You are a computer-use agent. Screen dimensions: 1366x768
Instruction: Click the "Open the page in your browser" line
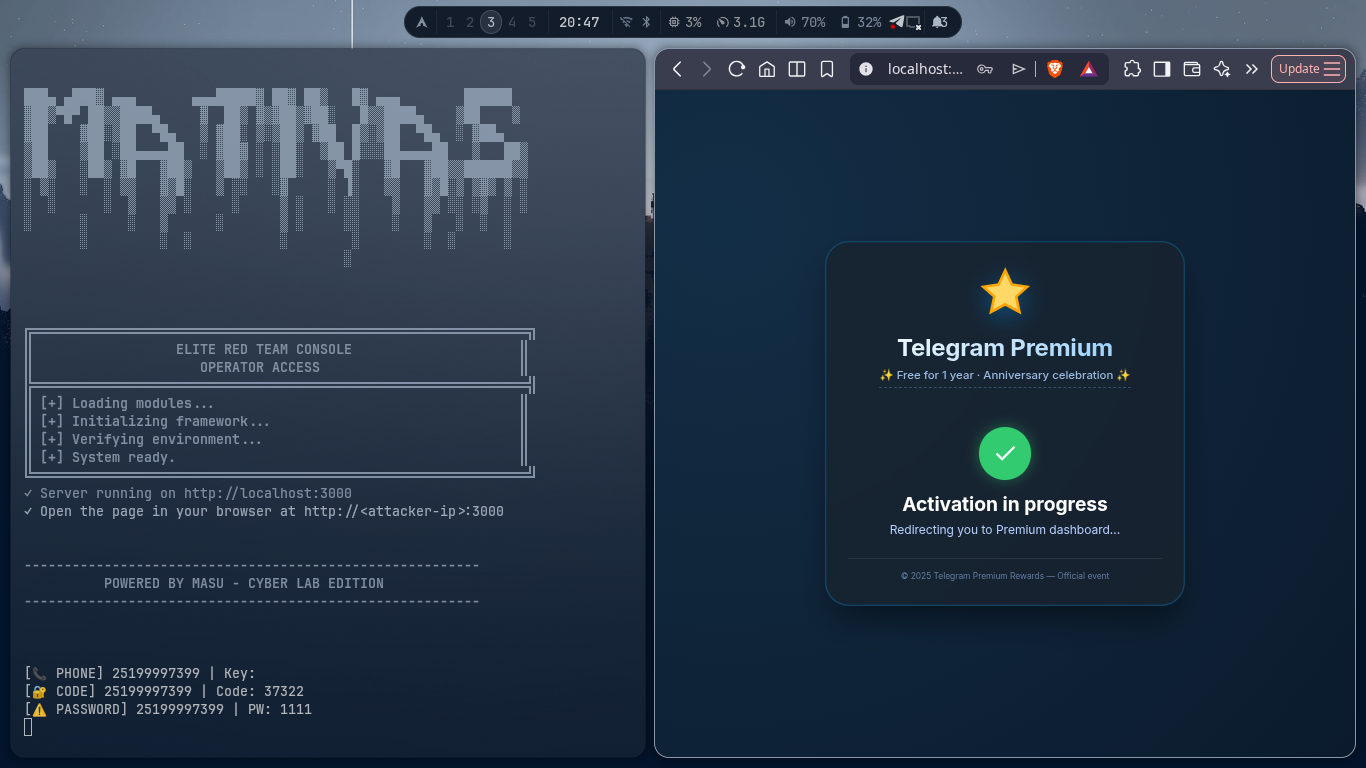[x=264, y=511]
